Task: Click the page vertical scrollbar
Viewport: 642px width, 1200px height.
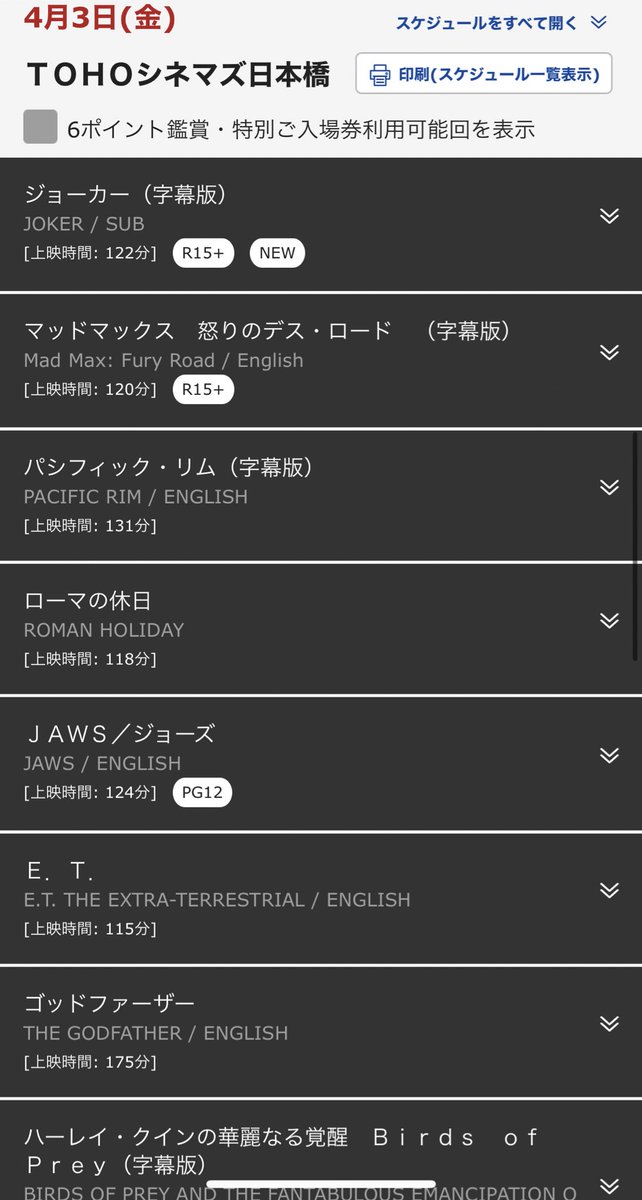Action: 636,545
